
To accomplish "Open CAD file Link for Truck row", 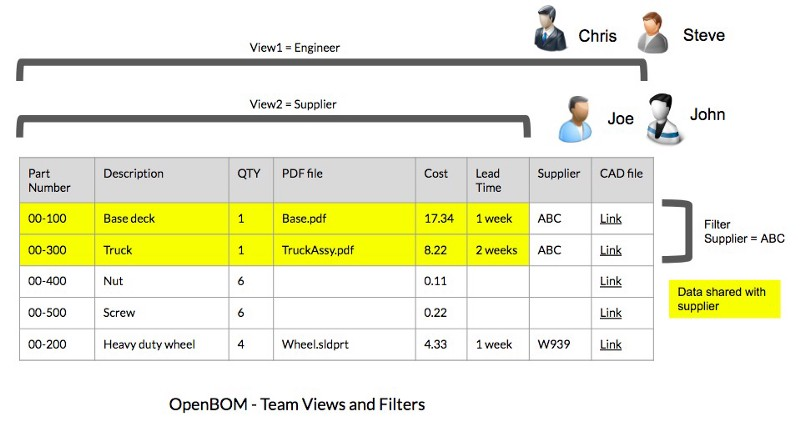I will tap(610, 250).
